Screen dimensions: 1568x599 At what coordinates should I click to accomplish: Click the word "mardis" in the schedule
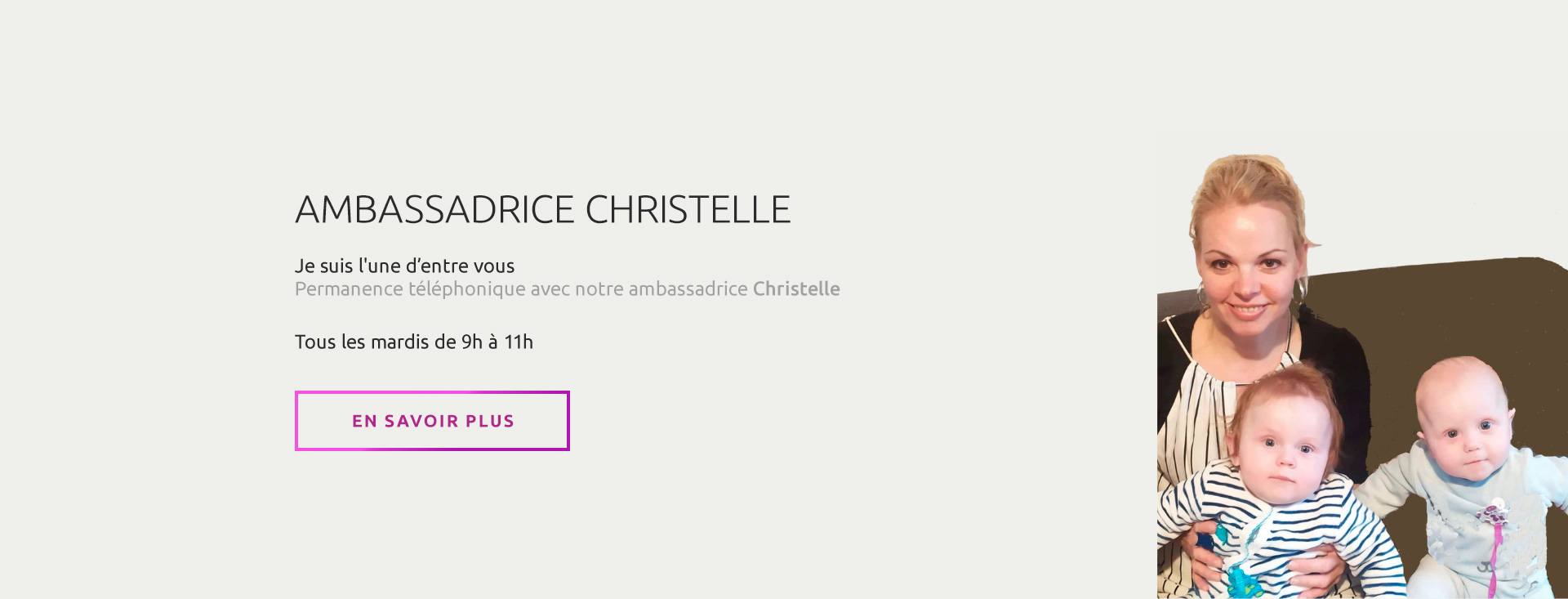(x=402, y=342)
